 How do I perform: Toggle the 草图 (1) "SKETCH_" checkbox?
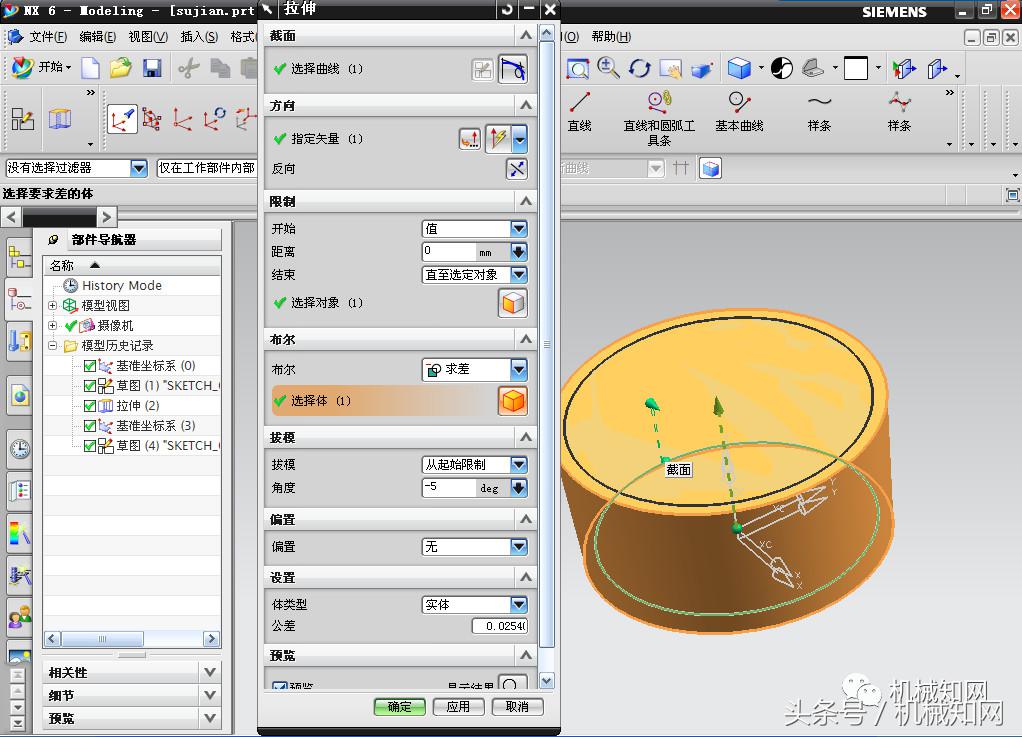(90, 385)
